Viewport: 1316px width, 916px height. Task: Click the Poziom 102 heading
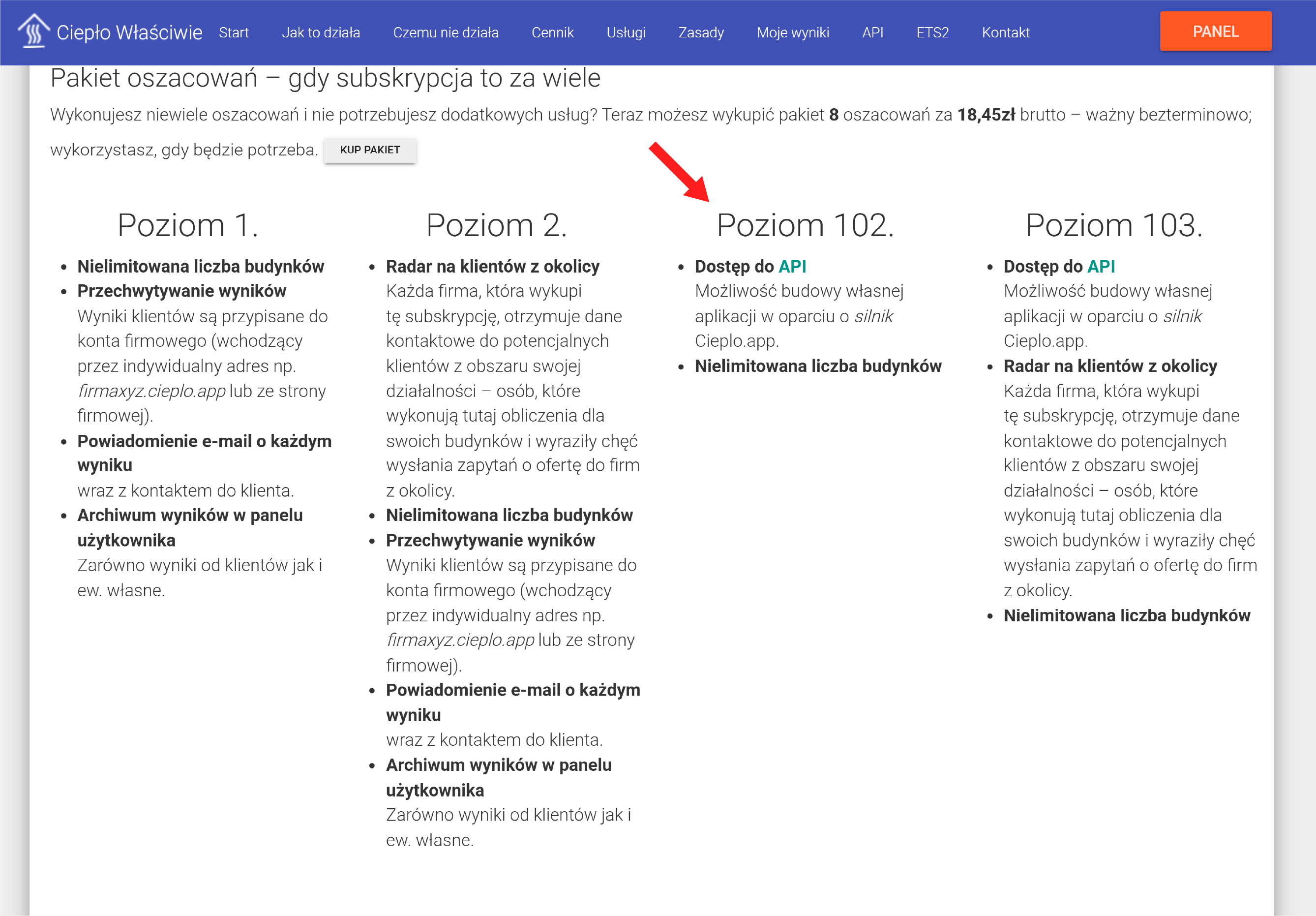point(805,225)
